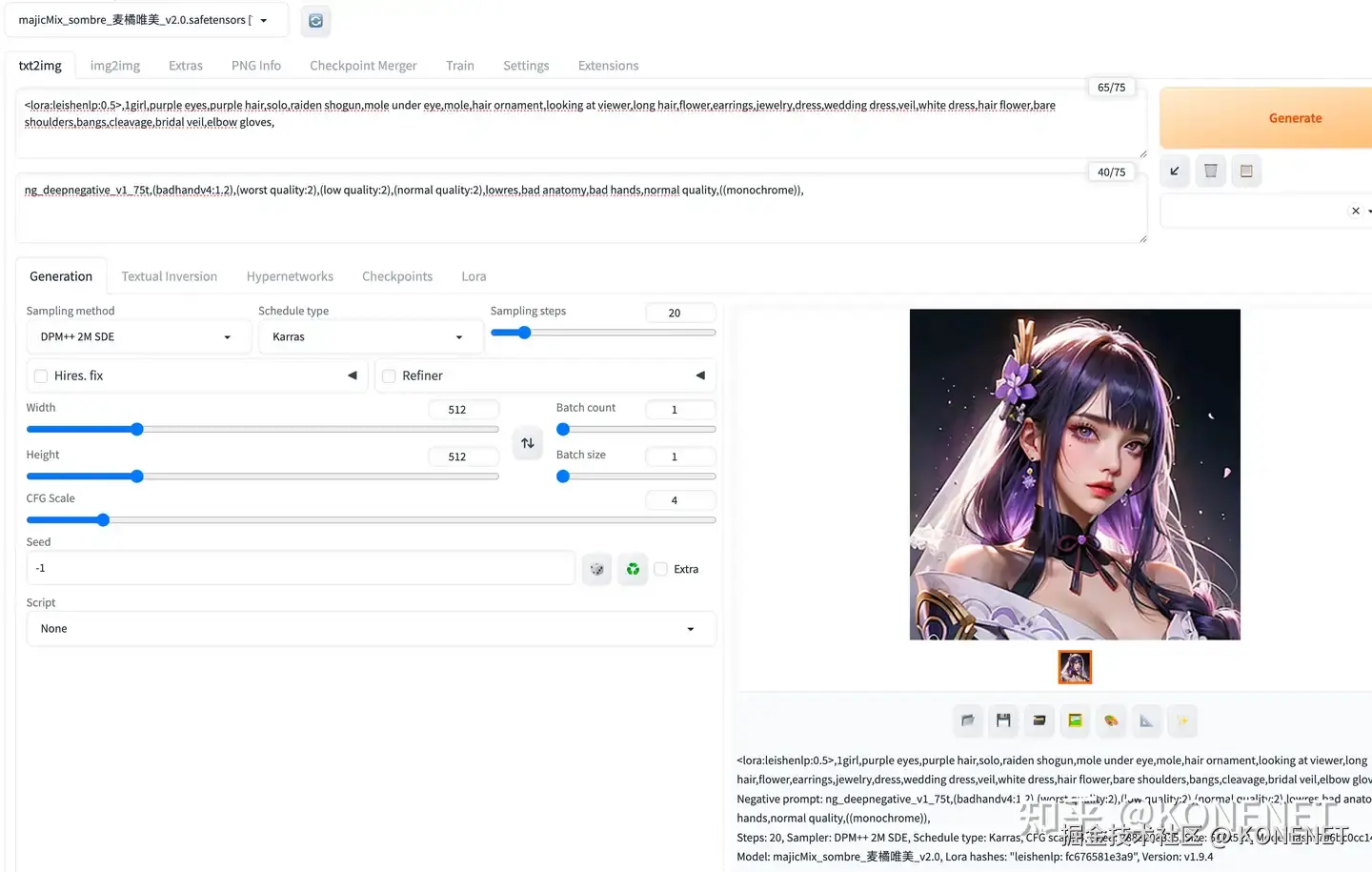The image size is (1372, 872).
Task: Click the Seed input field
Action: point(300,568)
